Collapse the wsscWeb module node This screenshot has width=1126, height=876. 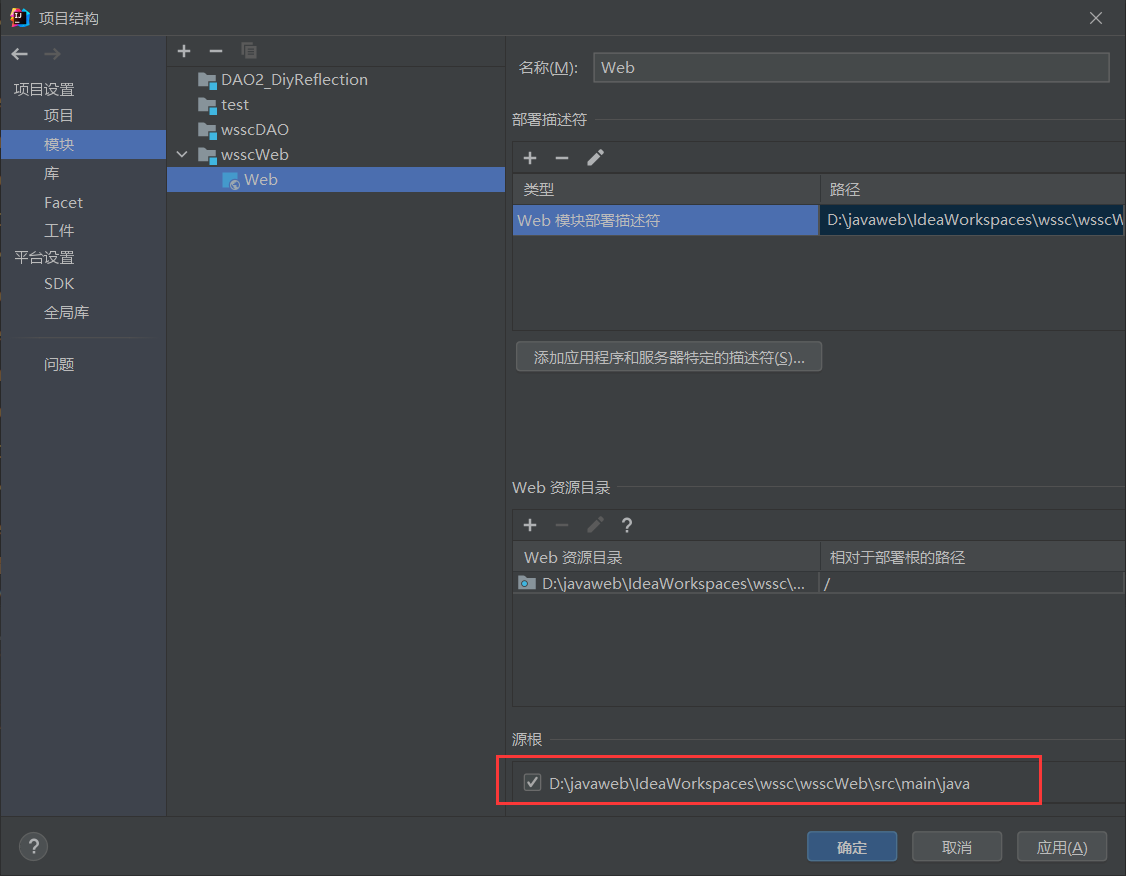click(x=182, y=154)
